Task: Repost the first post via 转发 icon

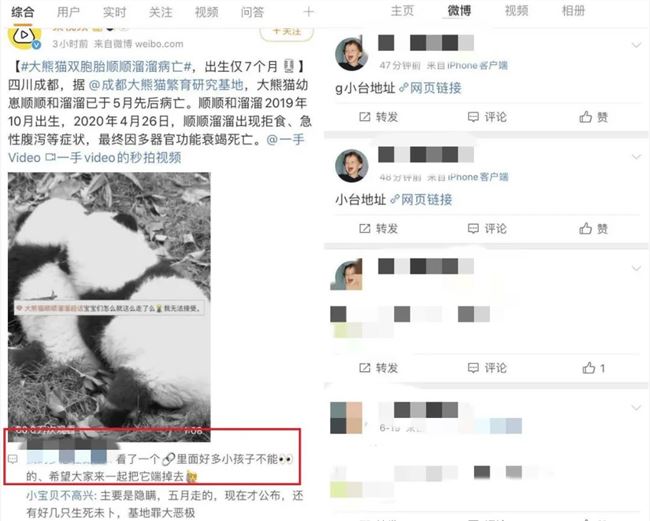Action: pyautogui.click(x=378, y=117)
